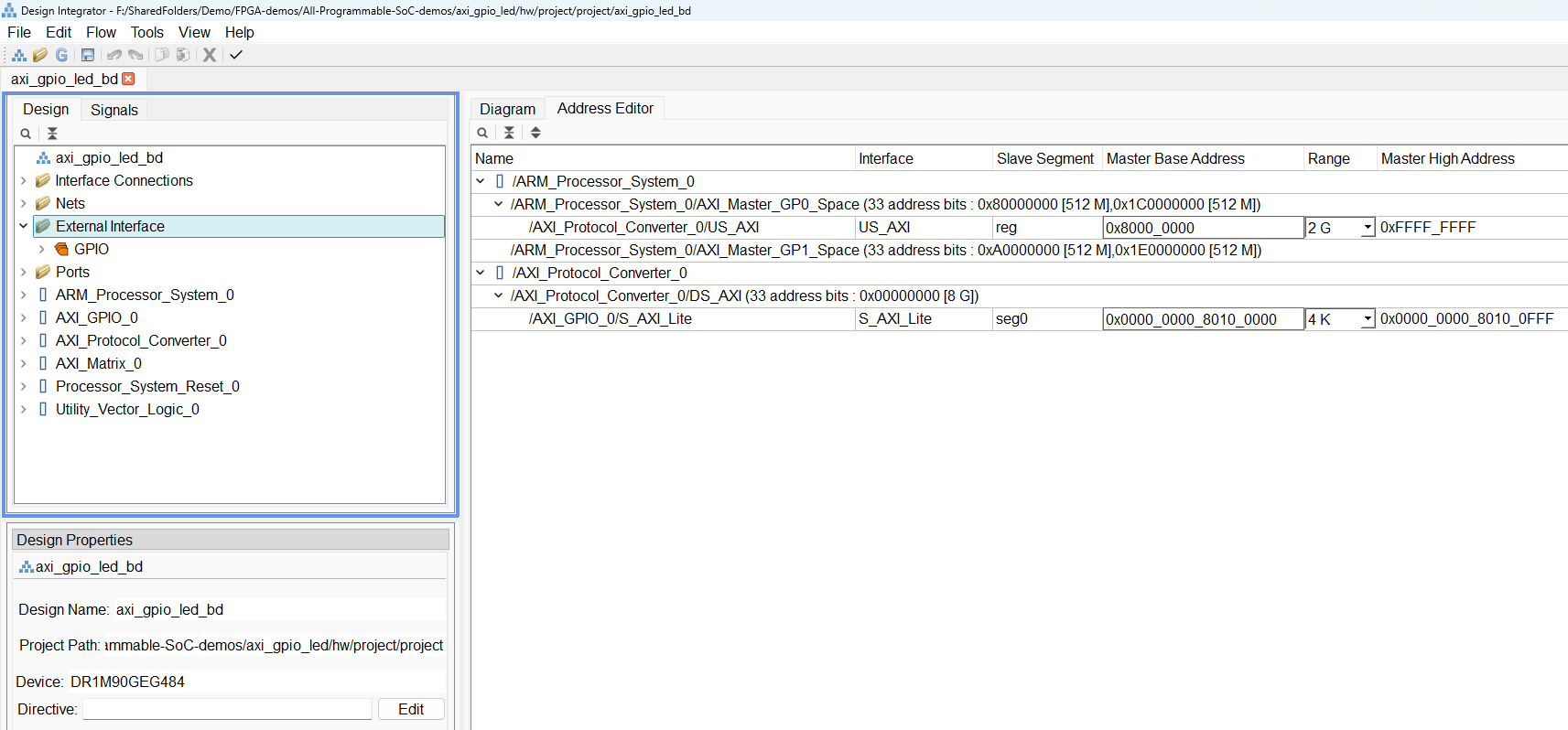Search in the Address Editor toolbar
The image size is (1568, 730).
[482, 133]
